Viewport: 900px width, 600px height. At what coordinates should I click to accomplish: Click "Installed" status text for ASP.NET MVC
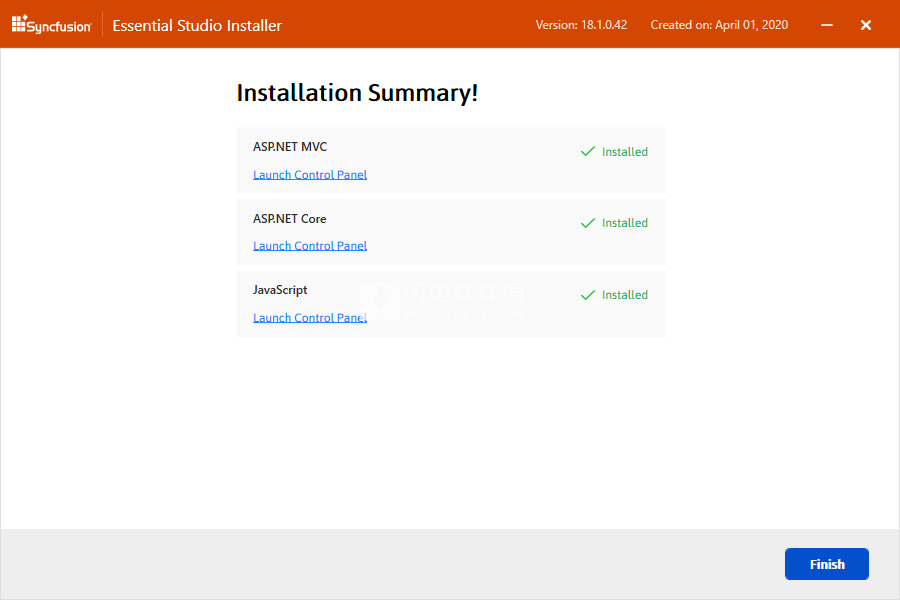point(624,152)
